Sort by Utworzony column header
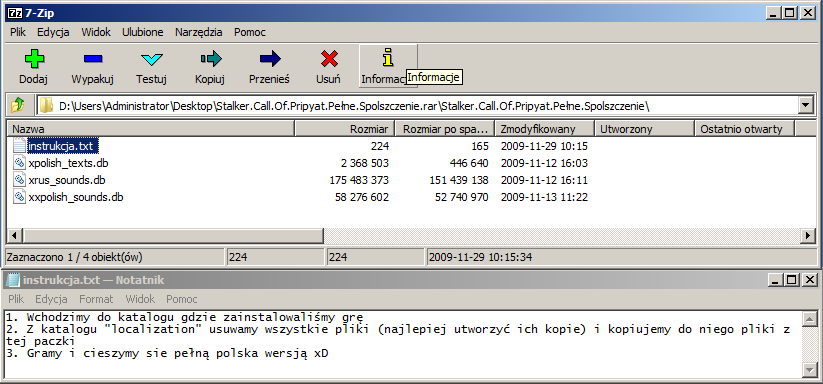823x384 pixels. [644, 129]
